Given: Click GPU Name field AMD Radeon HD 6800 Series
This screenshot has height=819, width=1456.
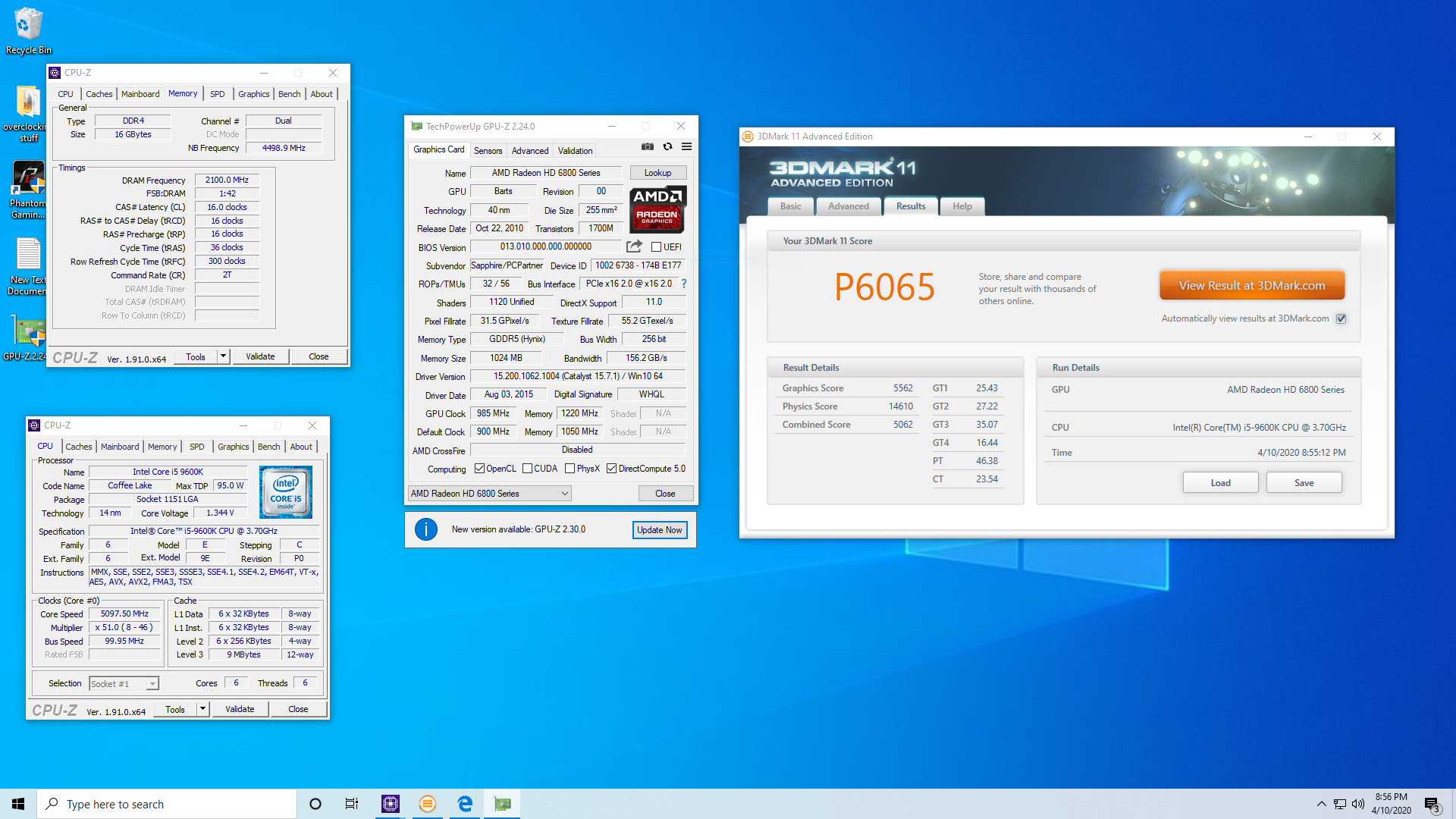Looking at the screenshot, I should 545,173.
